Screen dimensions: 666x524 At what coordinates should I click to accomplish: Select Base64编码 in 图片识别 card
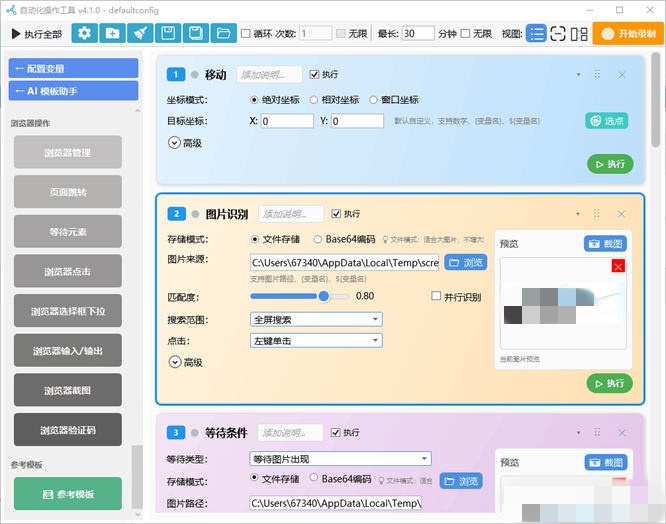[317, 239]
